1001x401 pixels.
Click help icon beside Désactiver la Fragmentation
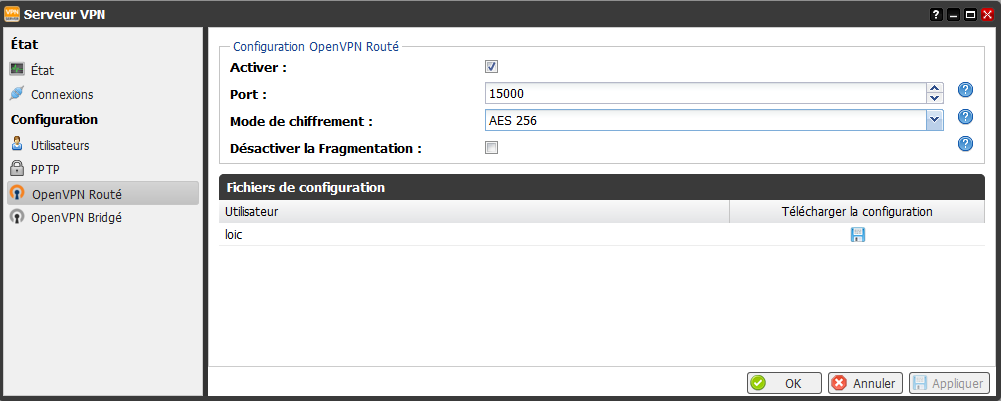pos(965,144)
